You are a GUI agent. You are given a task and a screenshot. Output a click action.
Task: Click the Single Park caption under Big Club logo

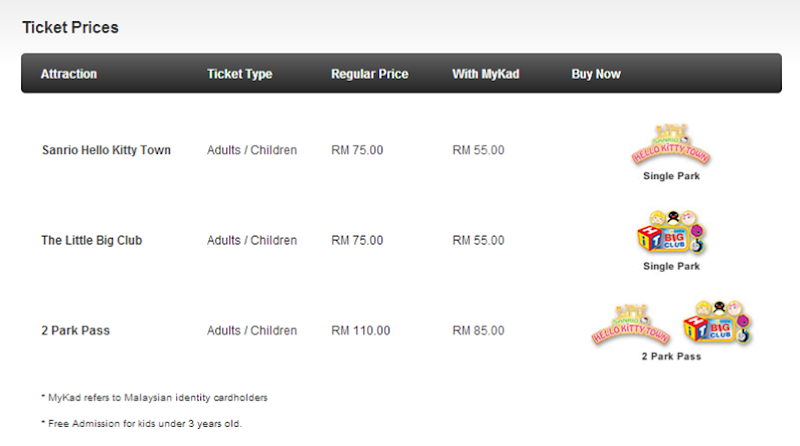tap(671, 266)
